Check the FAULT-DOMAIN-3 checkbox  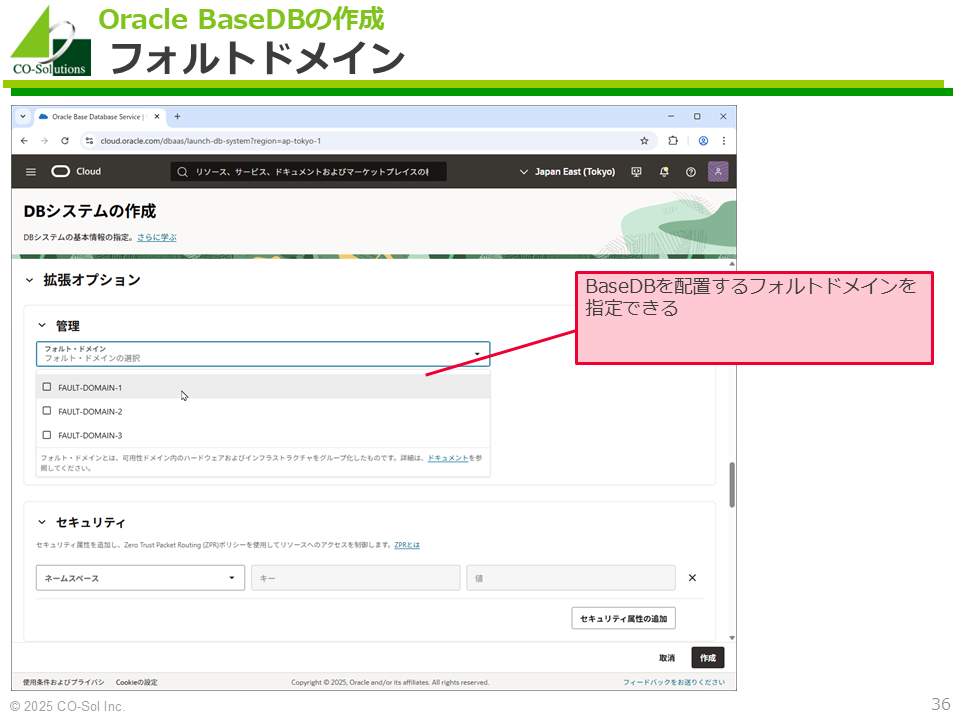point(47,435)
